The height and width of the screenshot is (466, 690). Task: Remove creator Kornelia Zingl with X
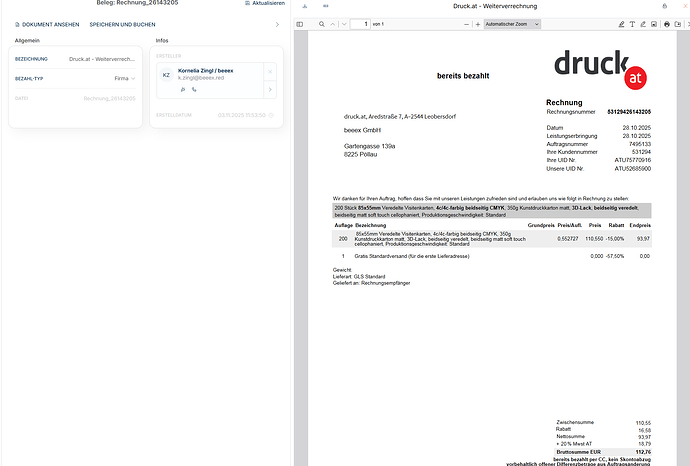(269, 72)
